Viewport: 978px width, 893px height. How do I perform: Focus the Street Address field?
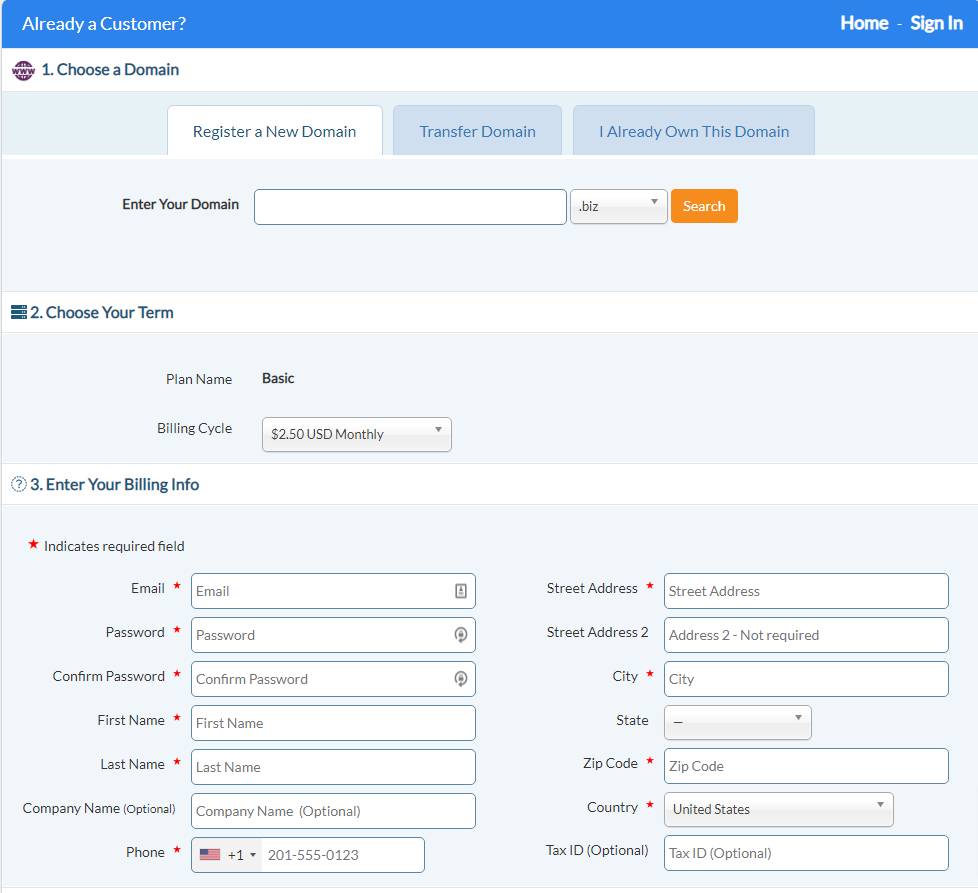806,591
